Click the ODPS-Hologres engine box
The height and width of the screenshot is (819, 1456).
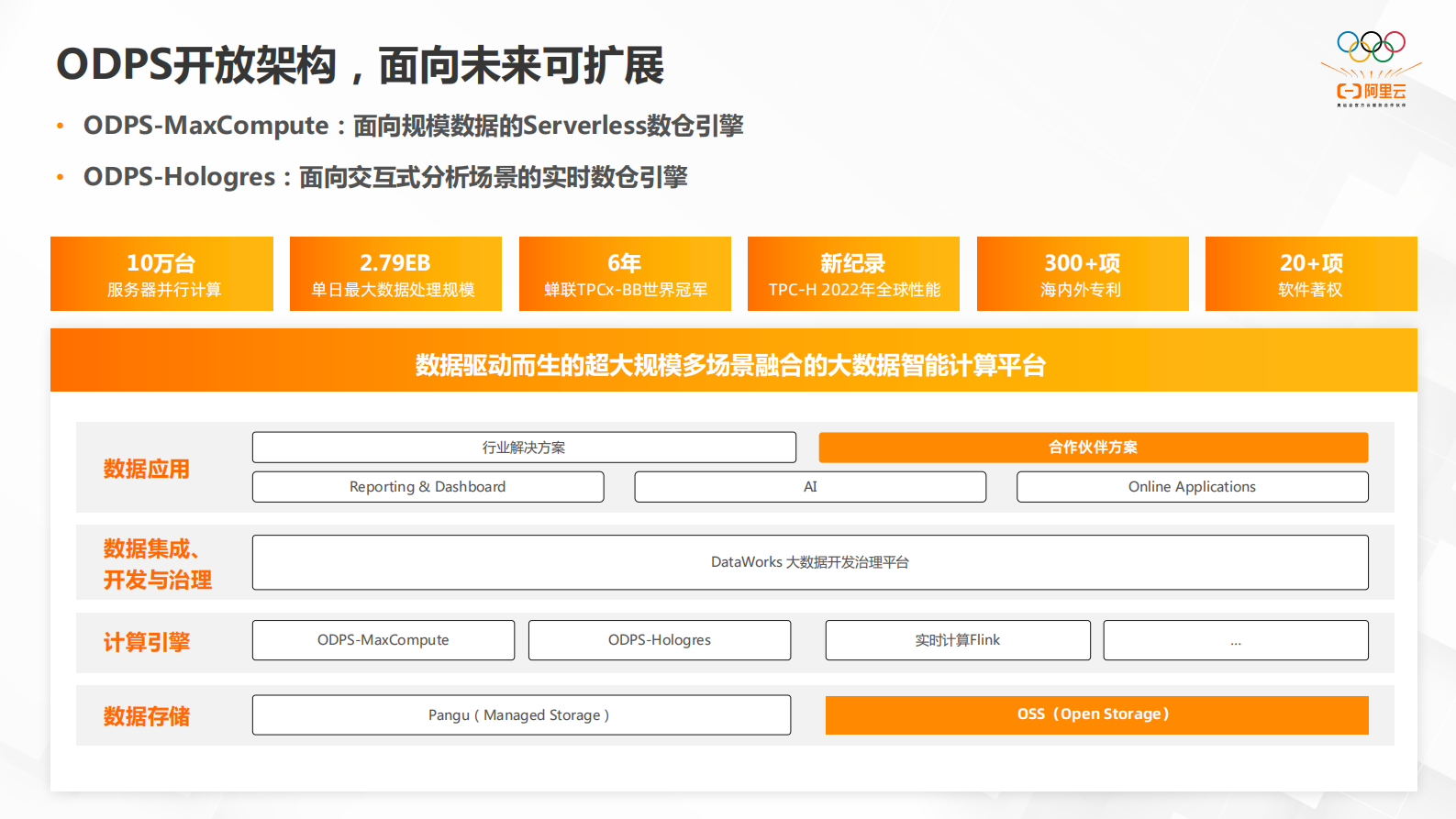660,640
